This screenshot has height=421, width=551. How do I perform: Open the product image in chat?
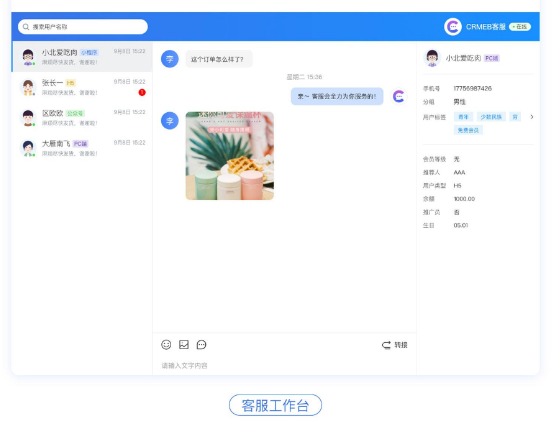[230, 156]
